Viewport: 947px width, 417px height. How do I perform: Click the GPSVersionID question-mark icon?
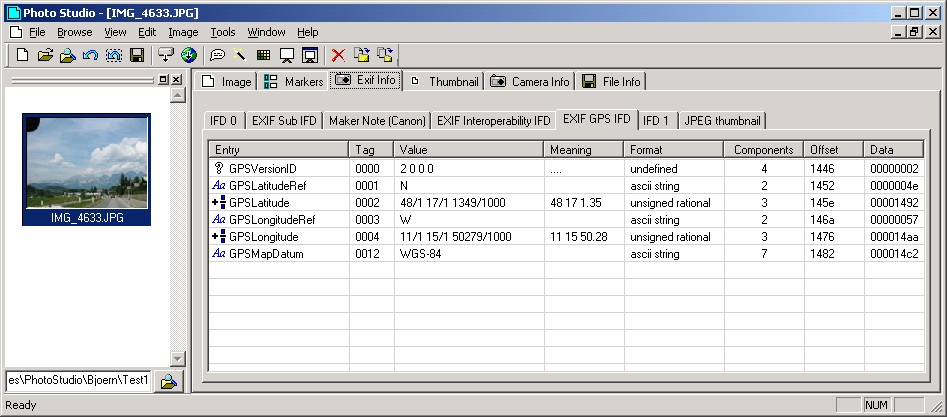pyautogui.click(x=219, y=168)
